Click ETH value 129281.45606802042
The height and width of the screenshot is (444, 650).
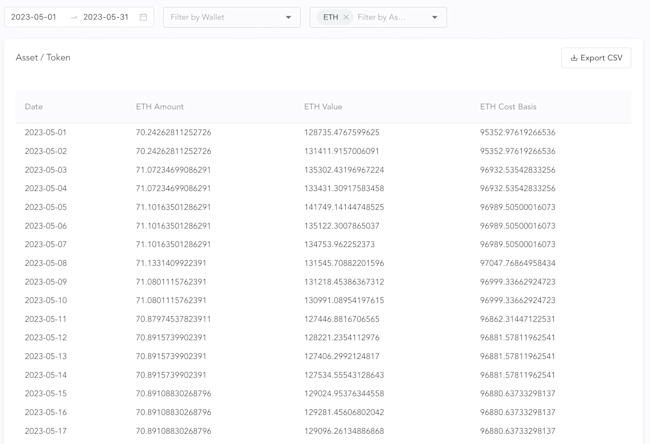tap(344, 412)
